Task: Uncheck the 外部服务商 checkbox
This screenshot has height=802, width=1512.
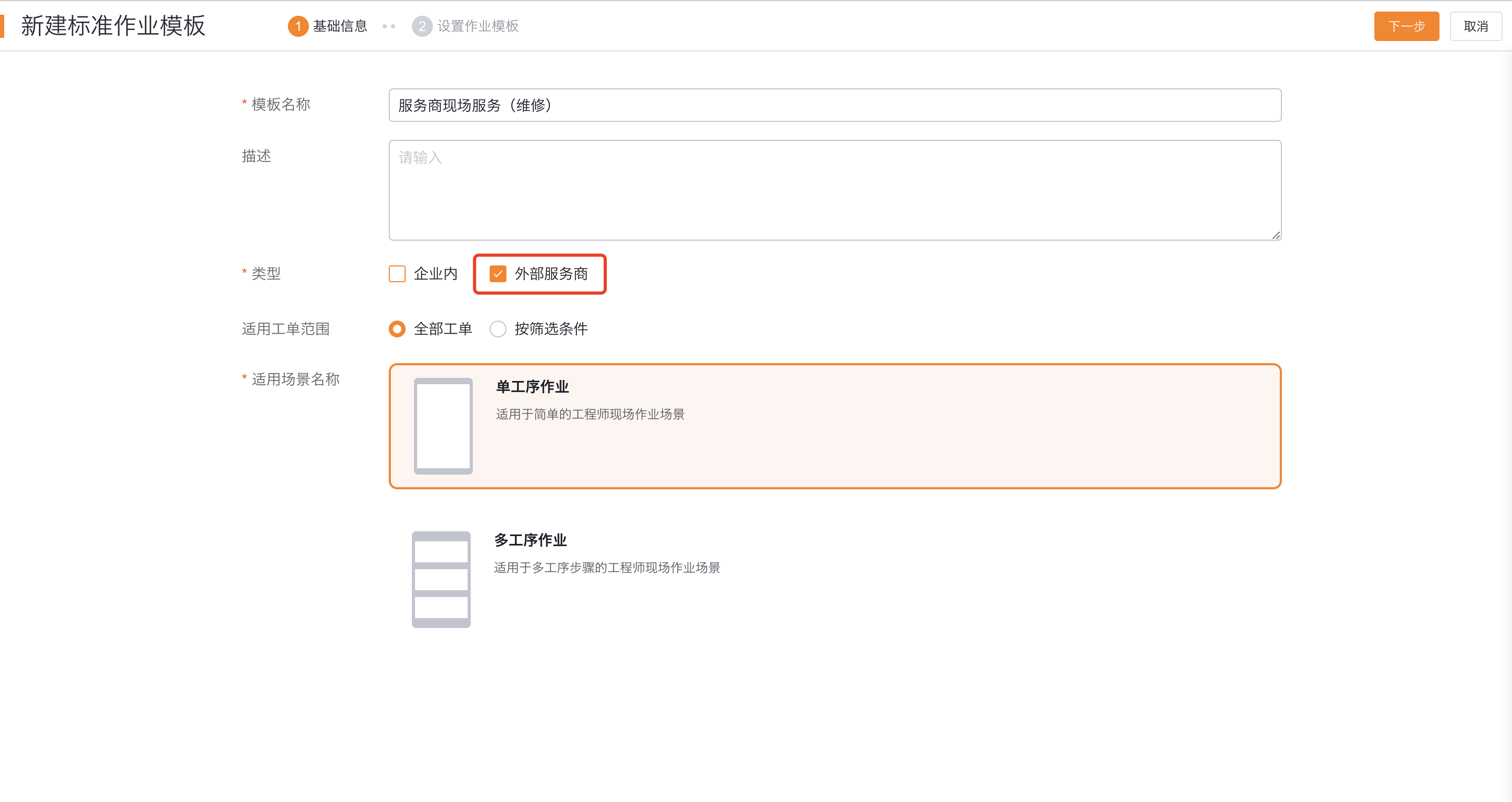Action: (x=498, y=274)
